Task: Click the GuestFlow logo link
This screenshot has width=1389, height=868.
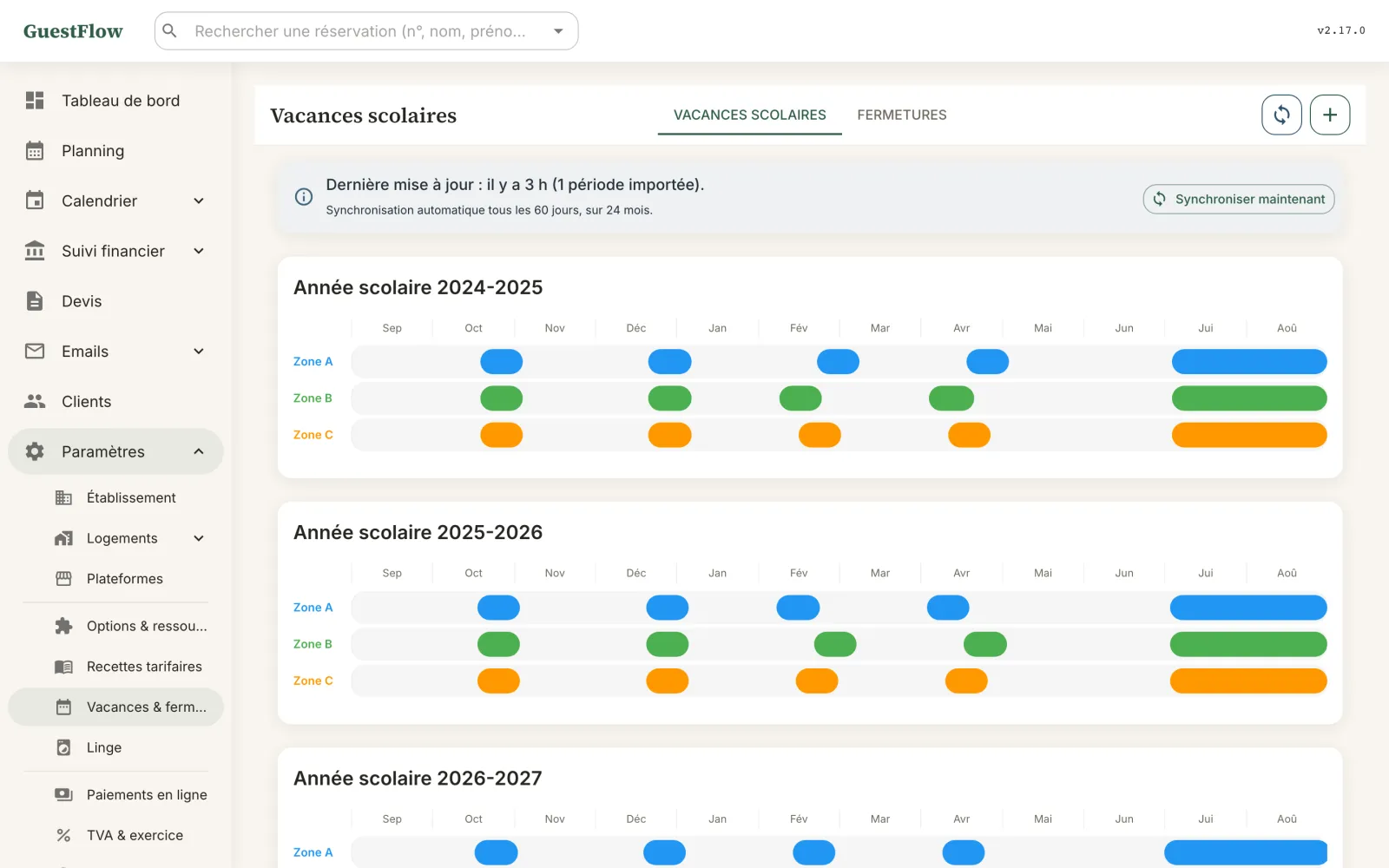Action: 73,31
